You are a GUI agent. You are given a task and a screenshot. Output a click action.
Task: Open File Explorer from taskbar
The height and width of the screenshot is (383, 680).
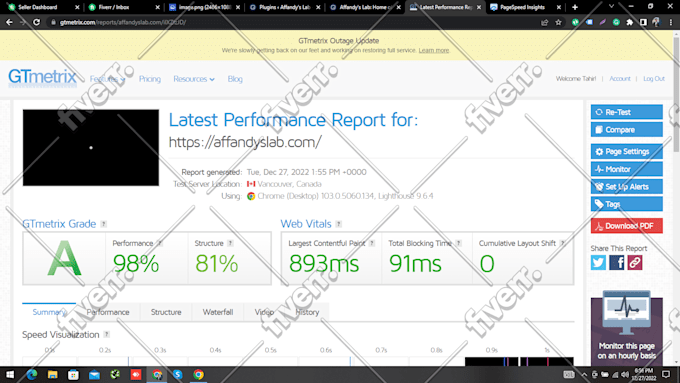click(x=52, y=374)
